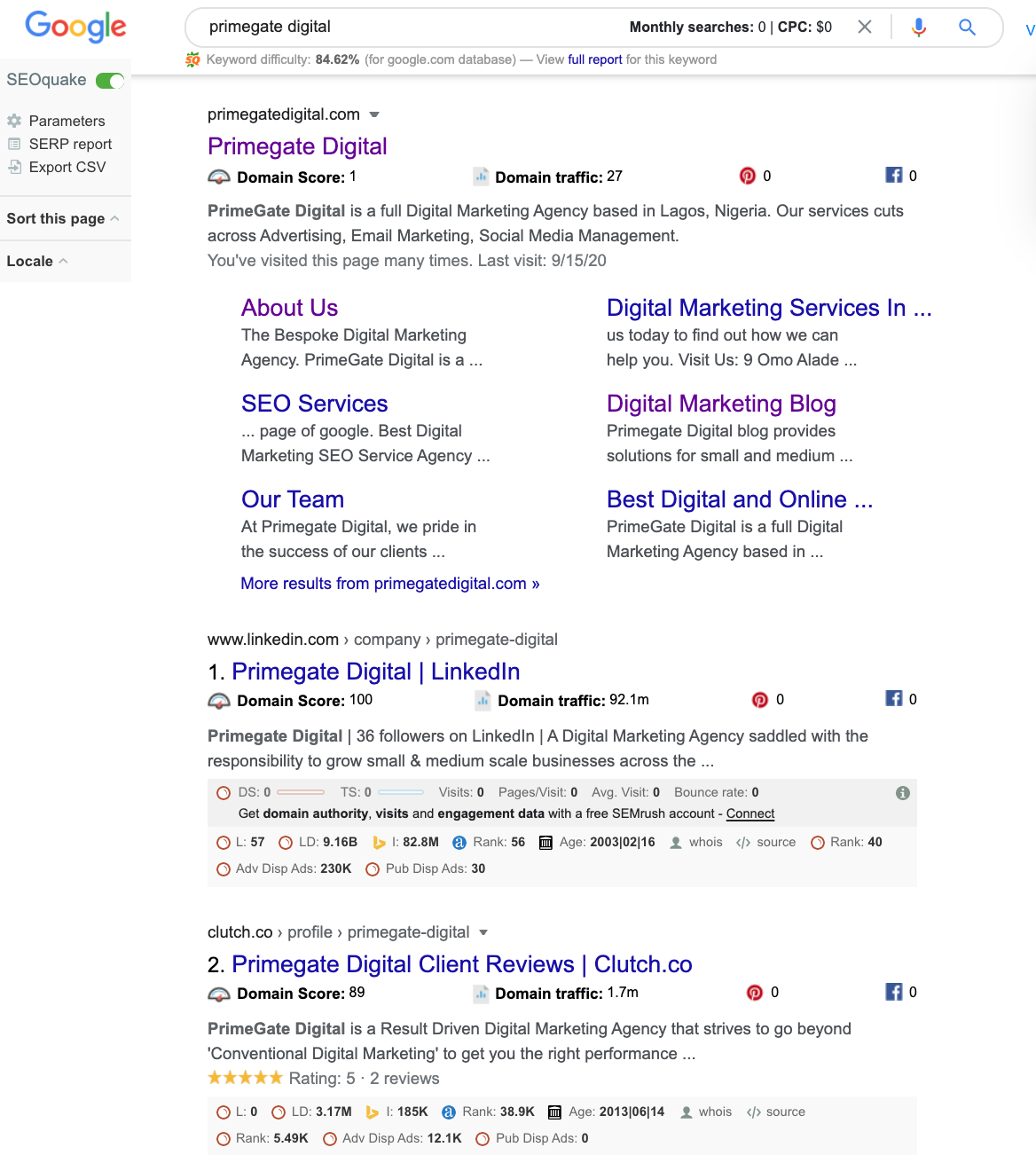The width and height of the screenshot is (1036, 1155).
Task: Click whois link in LinkedIn parameters
Action: tap(706, 843)
